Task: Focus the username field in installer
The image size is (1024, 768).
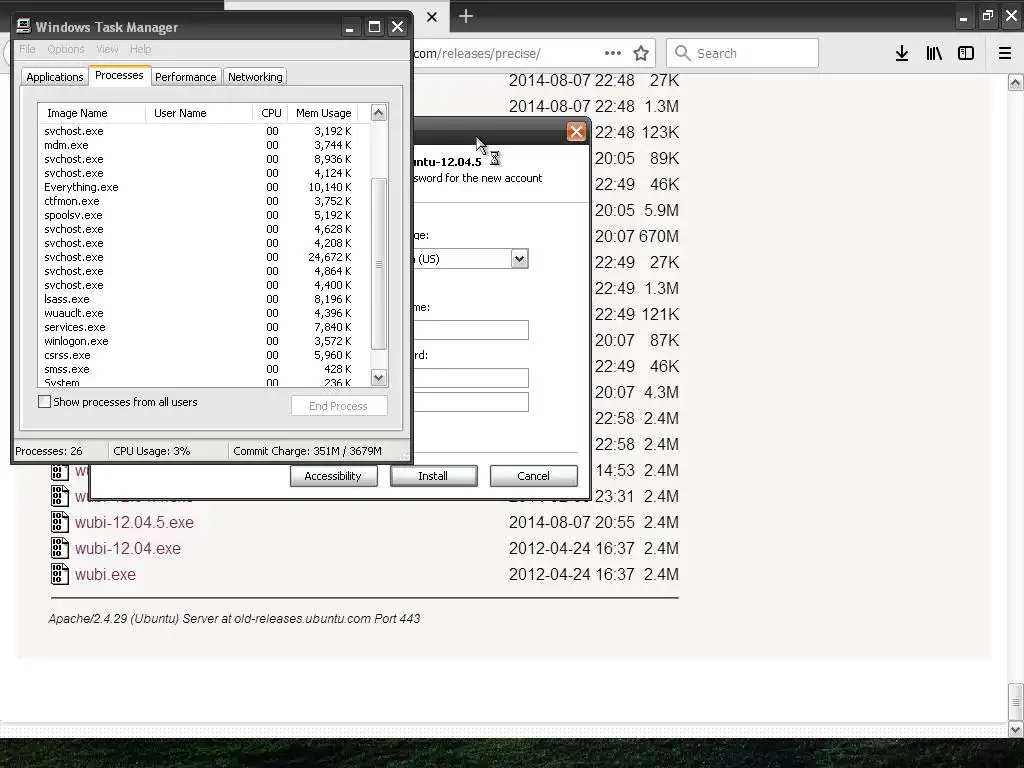Action: (470, 330)
